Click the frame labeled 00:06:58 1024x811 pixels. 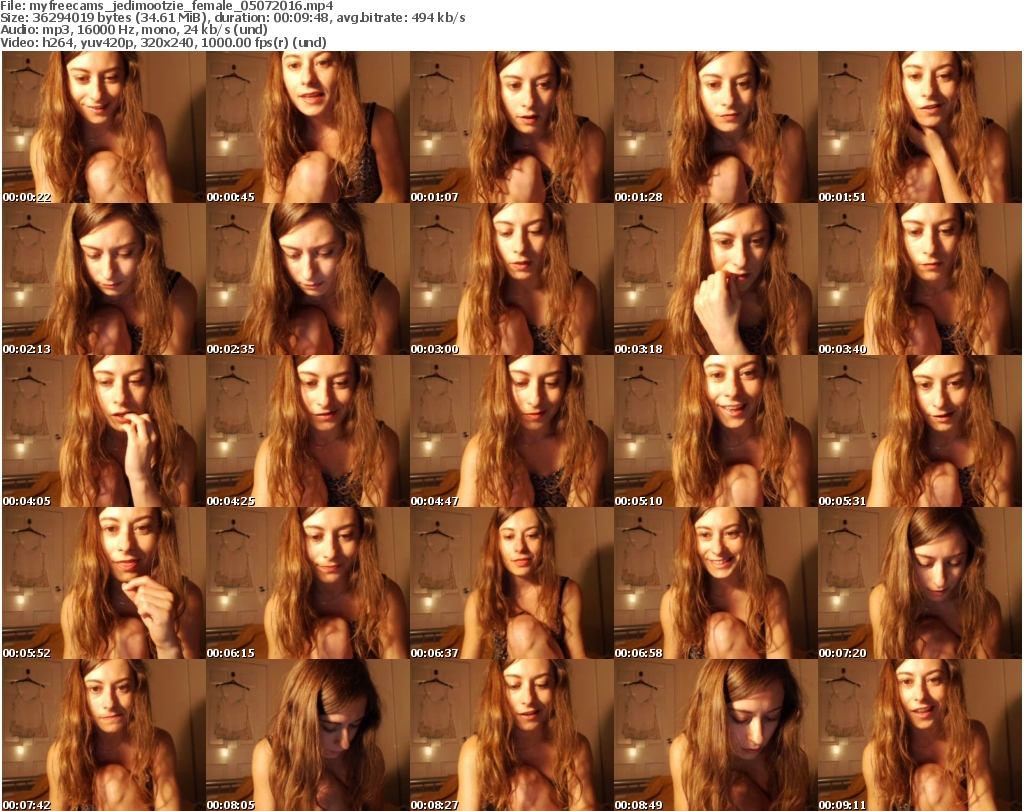click(715, 584)
